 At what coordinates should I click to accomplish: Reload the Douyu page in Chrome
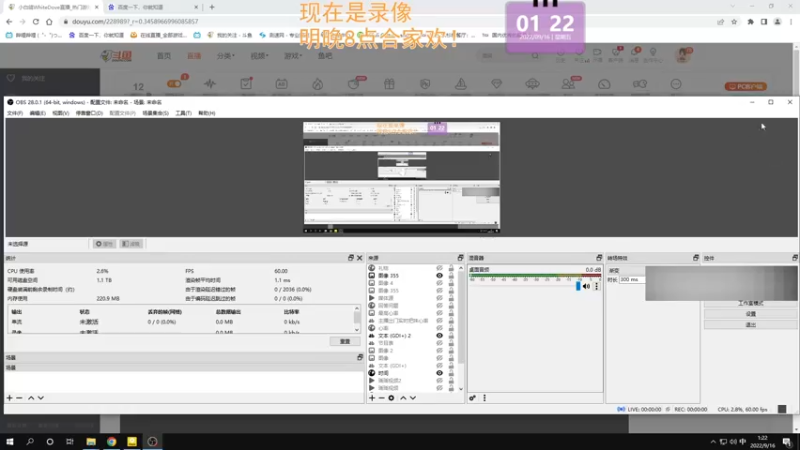click(x=36, y=21)
